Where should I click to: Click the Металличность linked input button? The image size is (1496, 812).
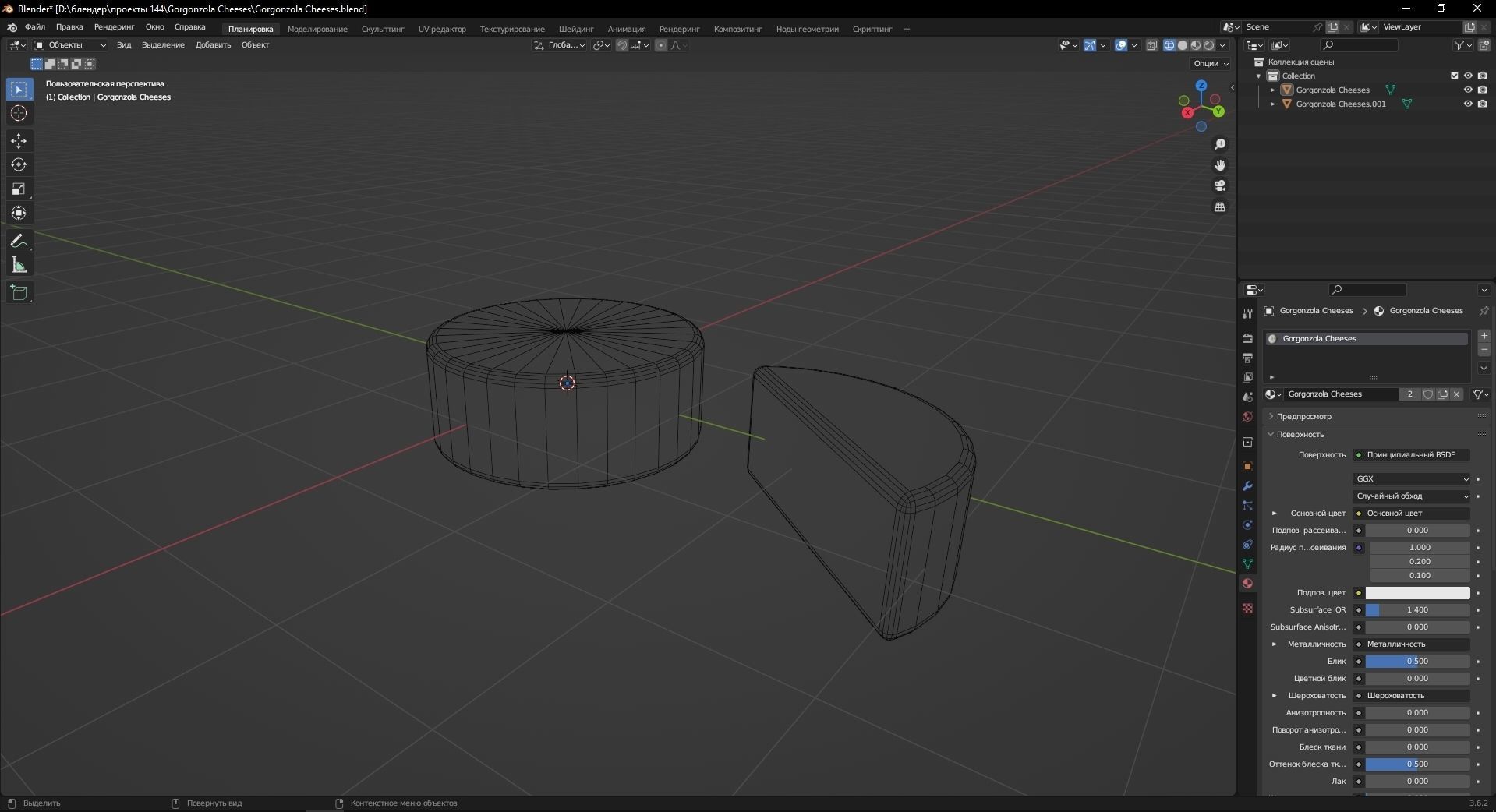pos(1412,644)
